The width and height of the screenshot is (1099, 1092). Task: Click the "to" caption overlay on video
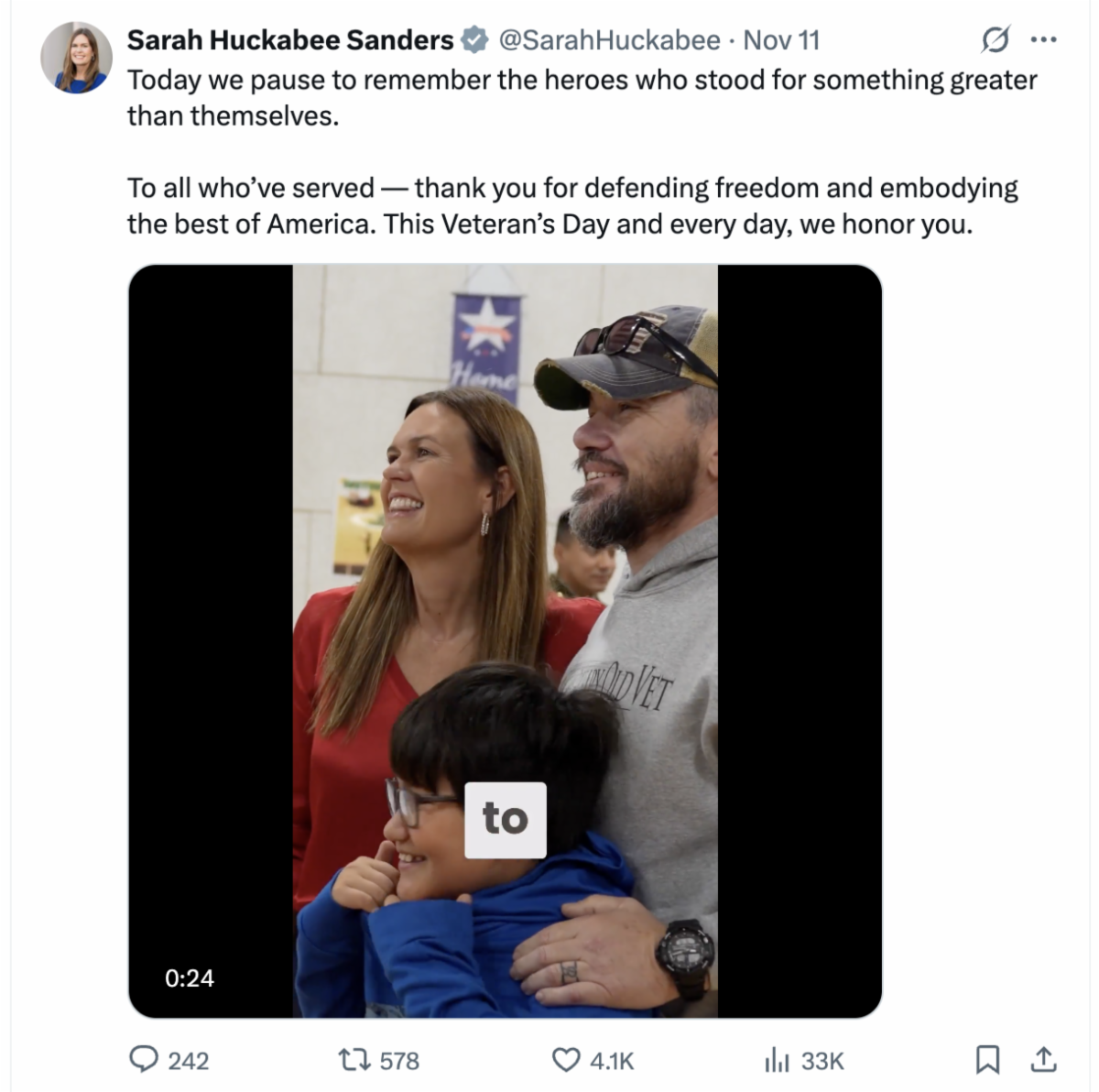click(x=506, y=819)
